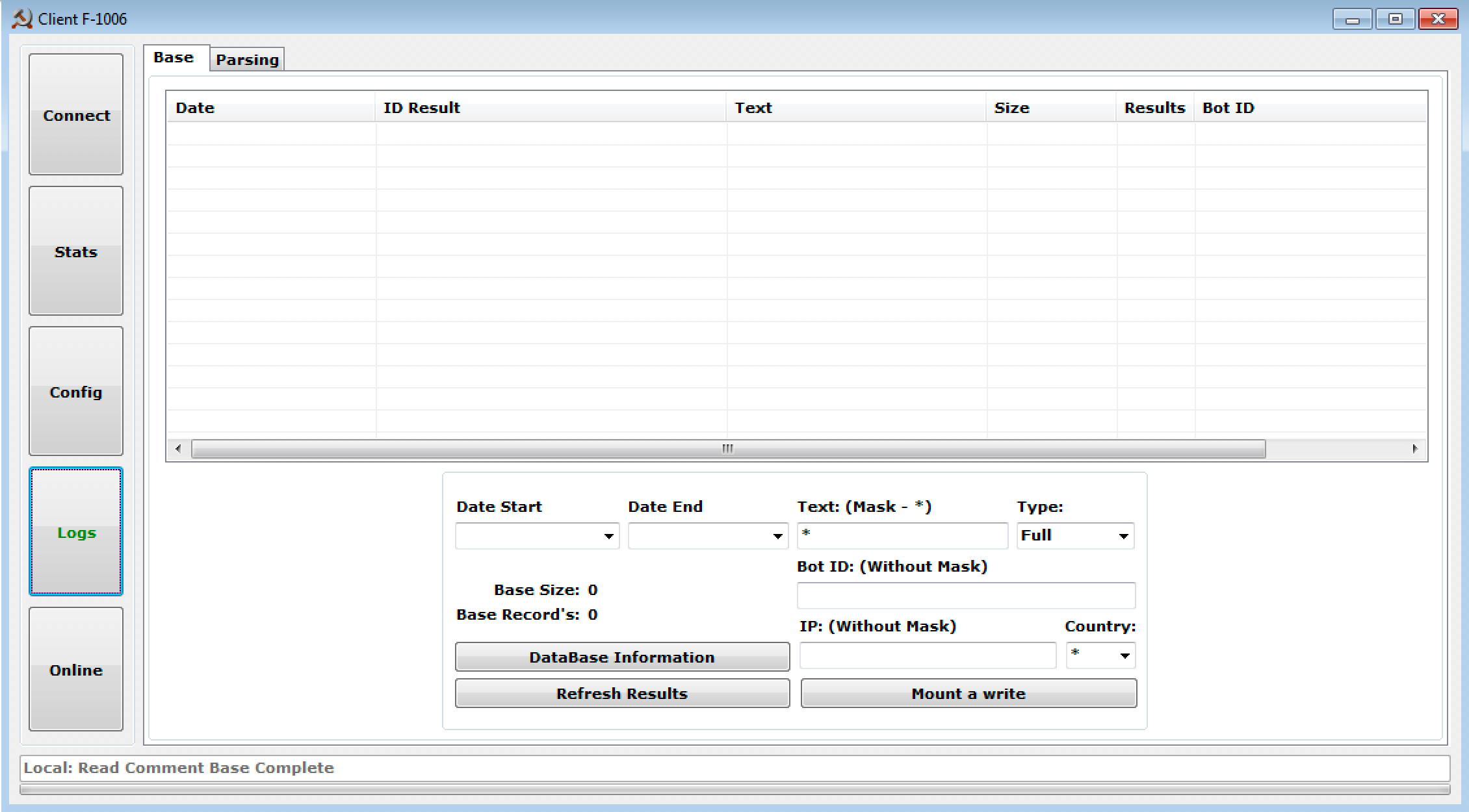Switch to the Parsing tab

[247, 60]
